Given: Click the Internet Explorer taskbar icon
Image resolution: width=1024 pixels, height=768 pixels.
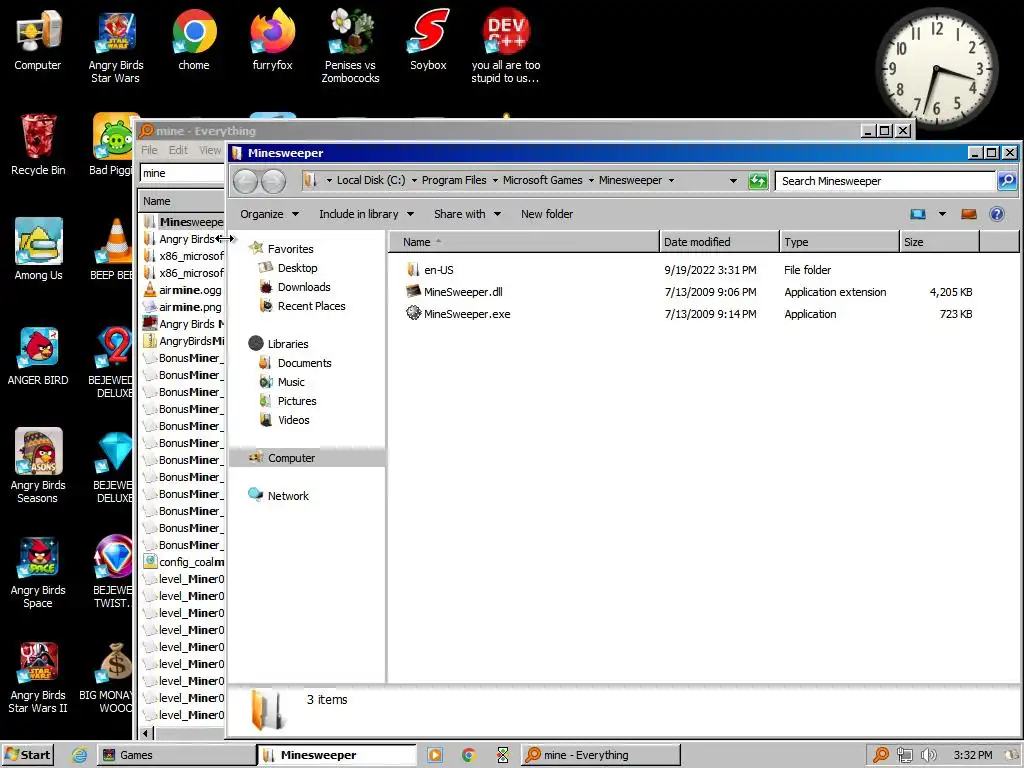Looking at the screenshot, I should coord(79,755).
